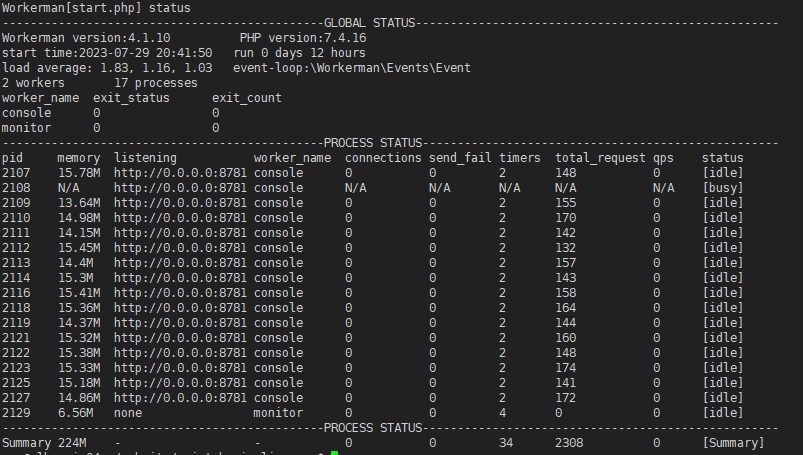The width and height of the screenshot is (803, 455).
Task: Click pid '2122' in process table
Action: [16, 353]
